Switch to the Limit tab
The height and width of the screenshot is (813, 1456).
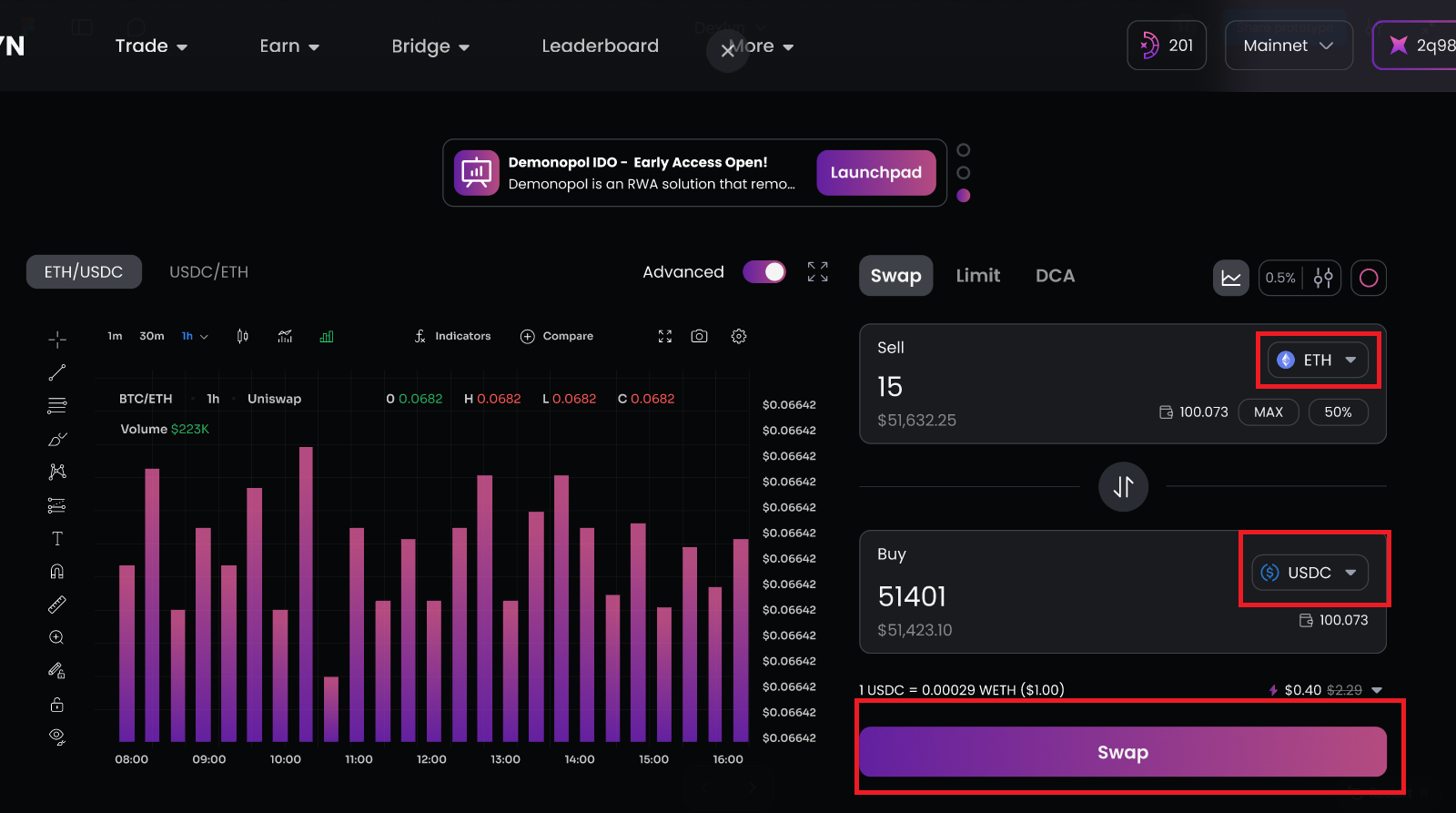pyautogui.click(x=977, y=276)
